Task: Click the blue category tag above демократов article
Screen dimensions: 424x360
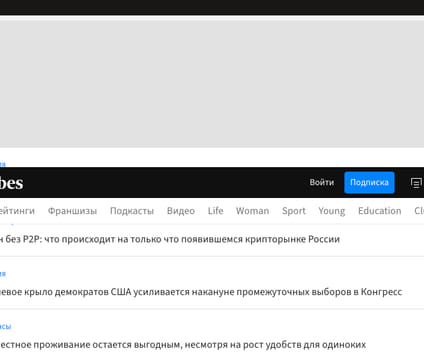Action: pyautogui.click(x=3, y=274)
